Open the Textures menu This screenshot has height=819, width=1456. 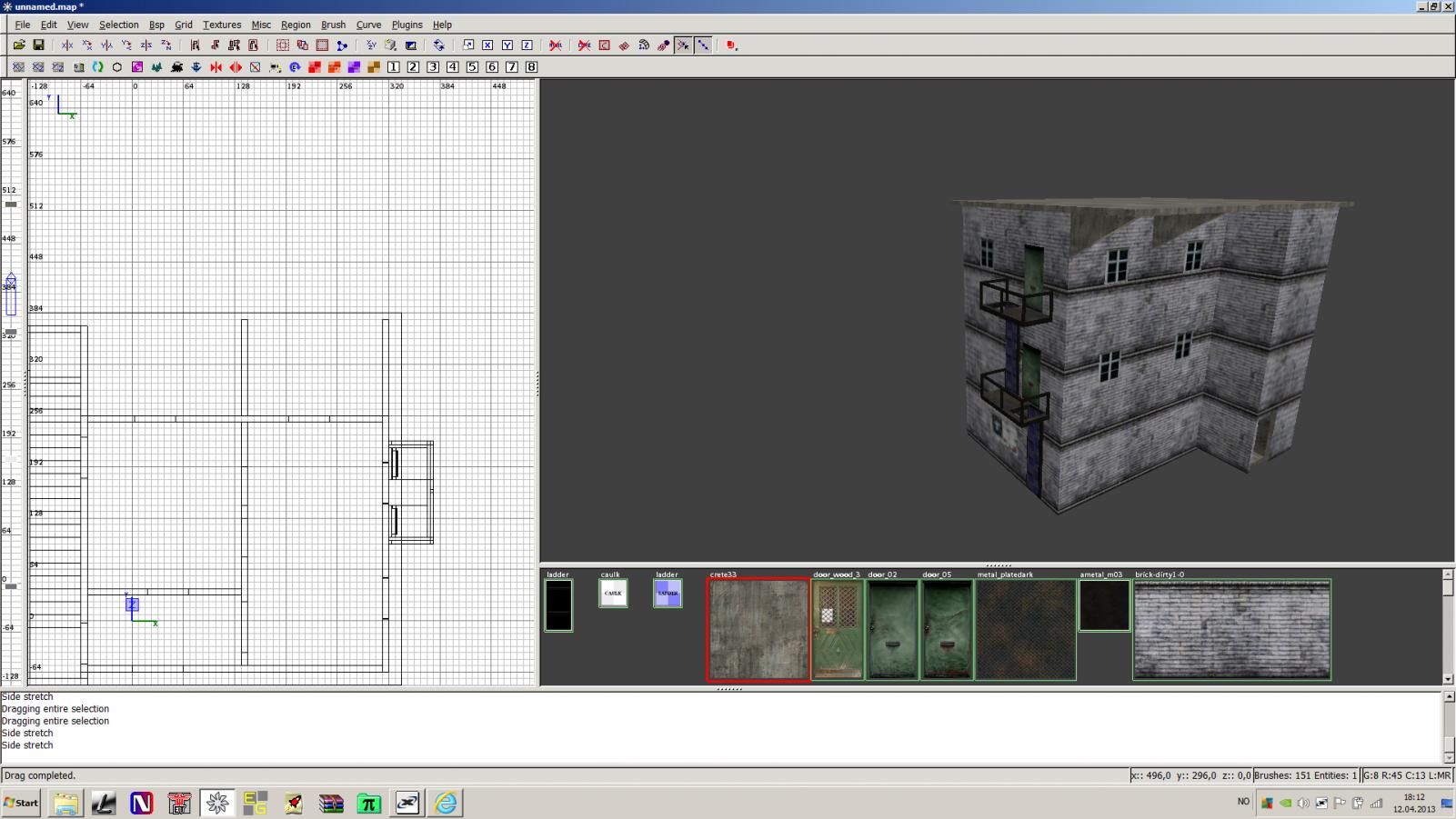coord(222,25)
